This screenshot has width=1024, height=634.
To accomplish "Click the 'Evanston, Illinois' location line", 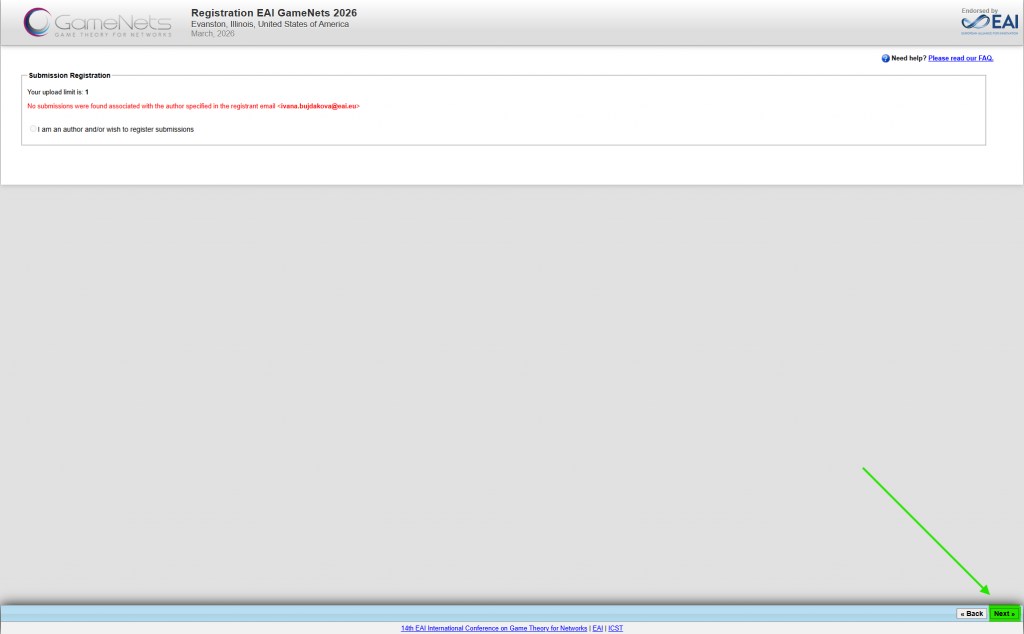I will click(x=269, y=24).
